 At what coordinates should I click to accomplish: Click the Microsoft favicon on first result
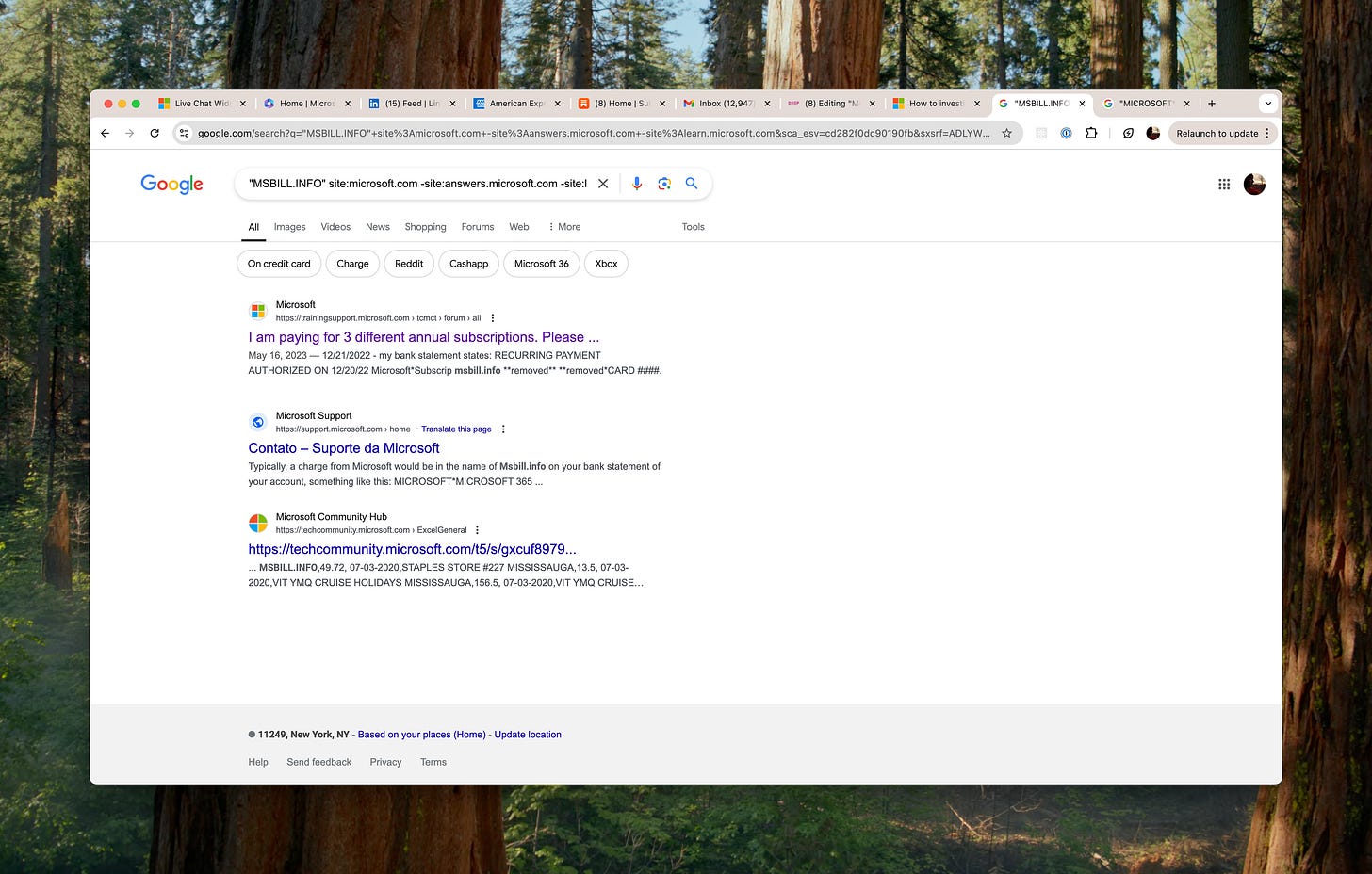click(257, 312)
